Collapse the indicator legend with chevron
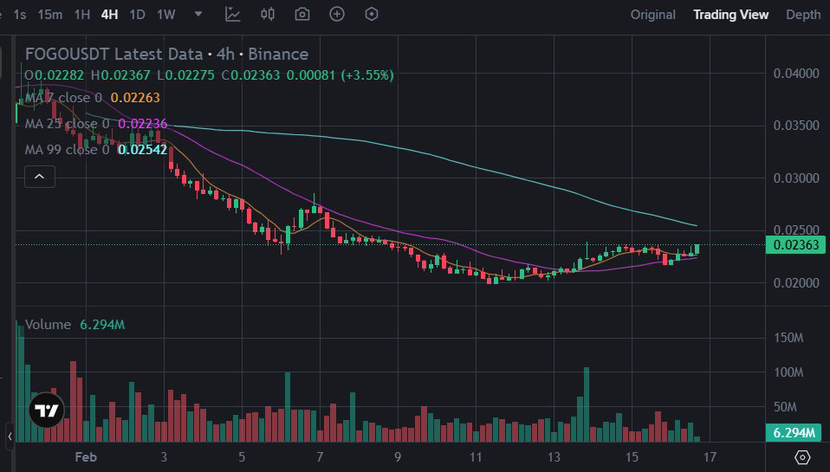The height and width of the screenshot is (472, 830). 40,176
